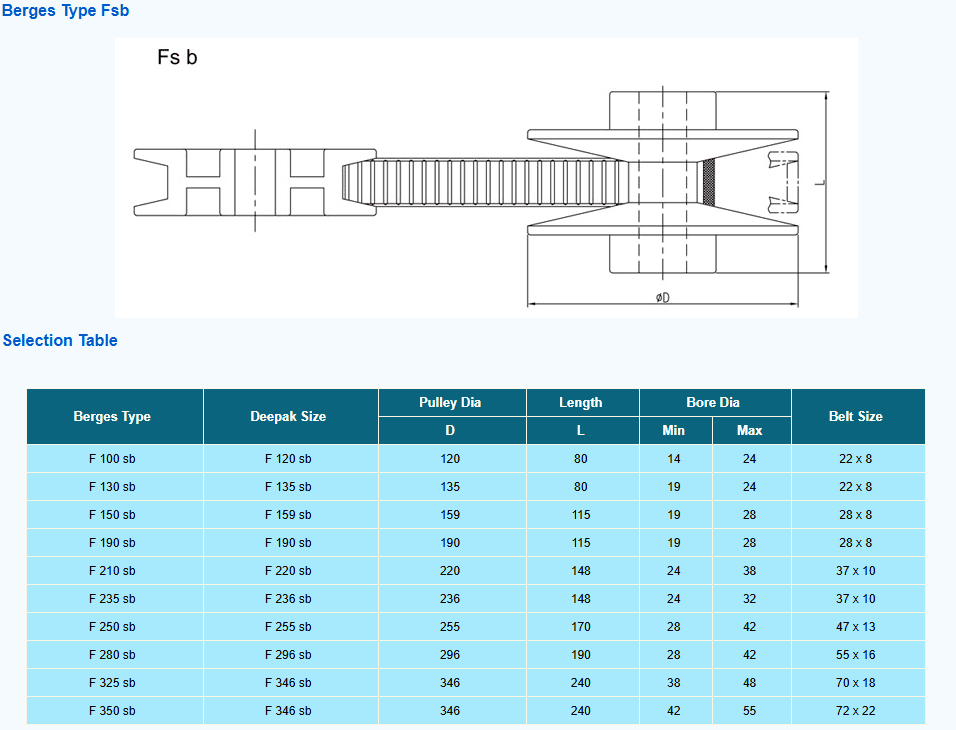Click minimum bore '19' in the F 130 sb row
Image resolution: width=956 pixels, height=730 pixels.
tap(674, 487)
